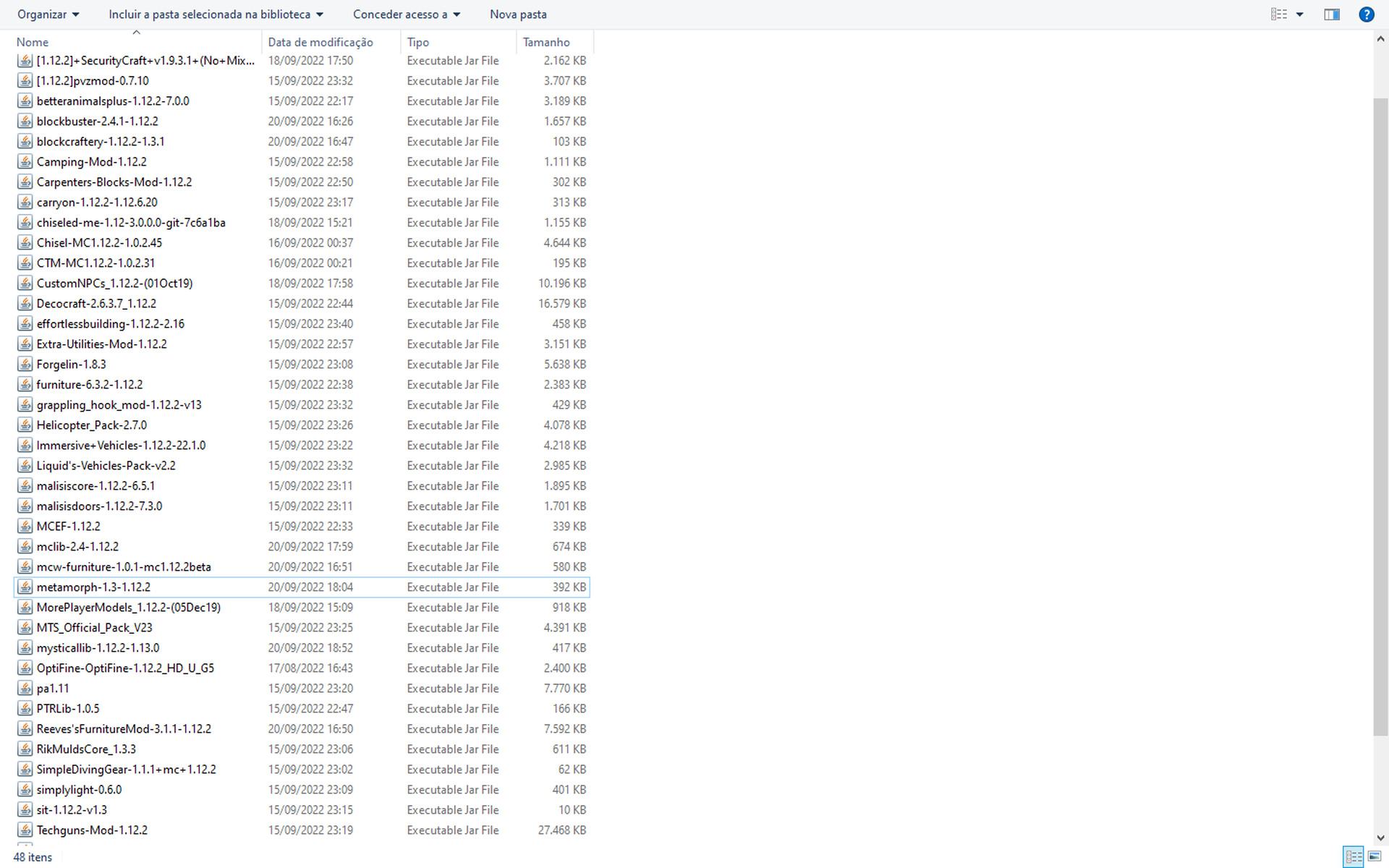Click the jar icon of Forgelin-1.8.3

[25, 365]
